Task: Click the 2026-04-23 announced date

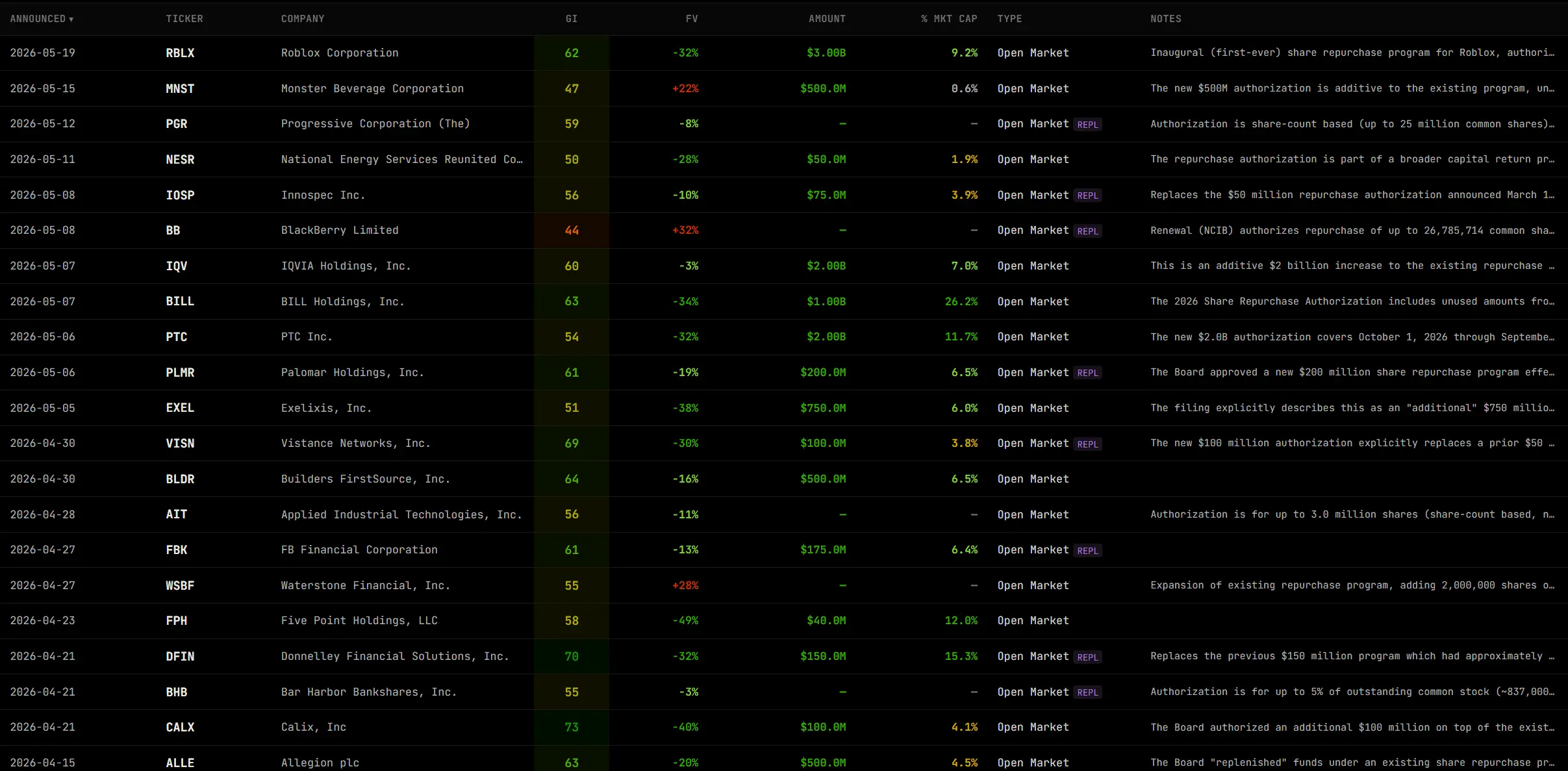Action: click(x=43, y=621)
